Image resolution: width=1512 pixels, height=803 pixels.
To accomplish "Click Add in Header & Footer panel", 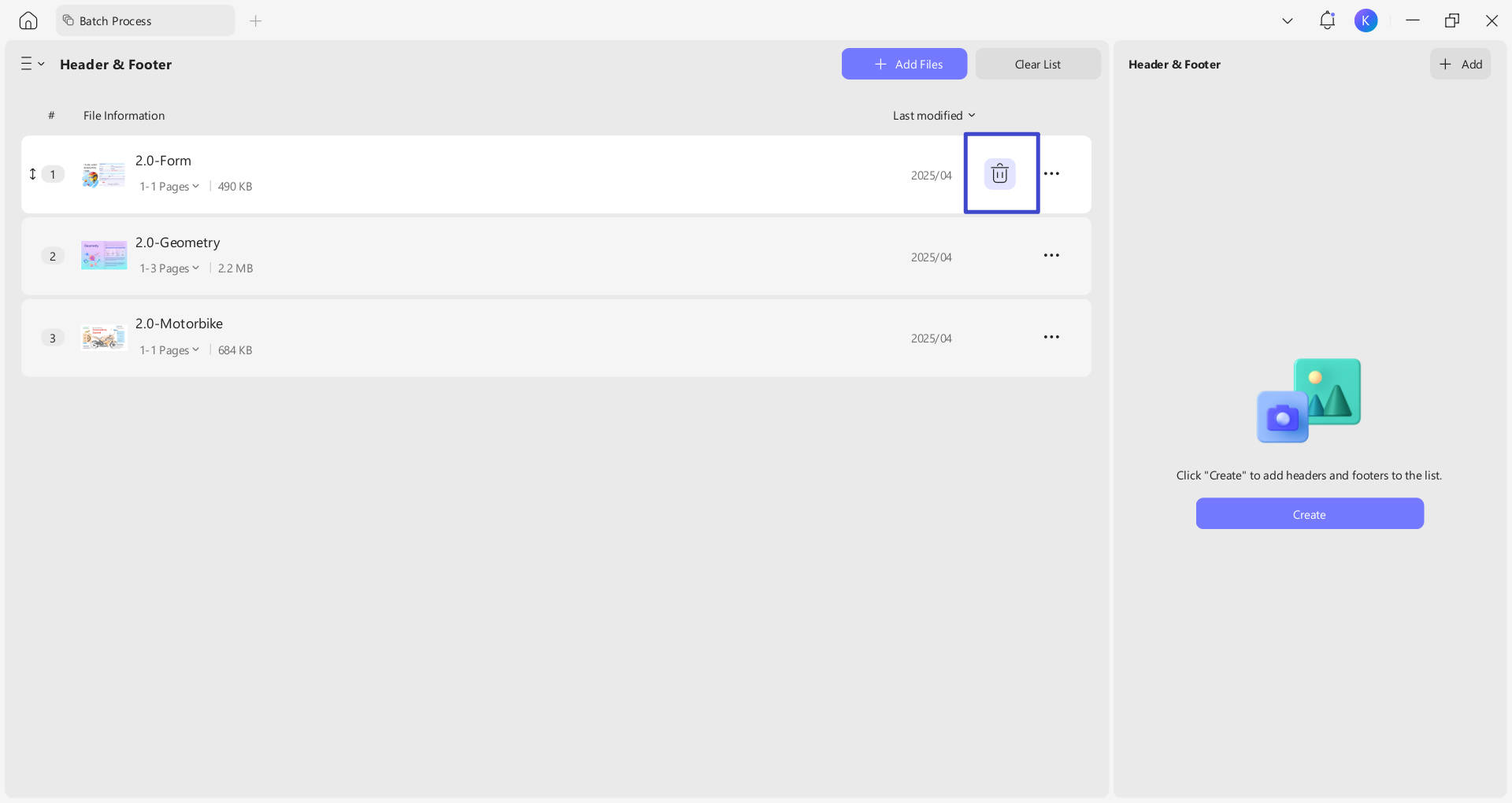I will 1461,64.
